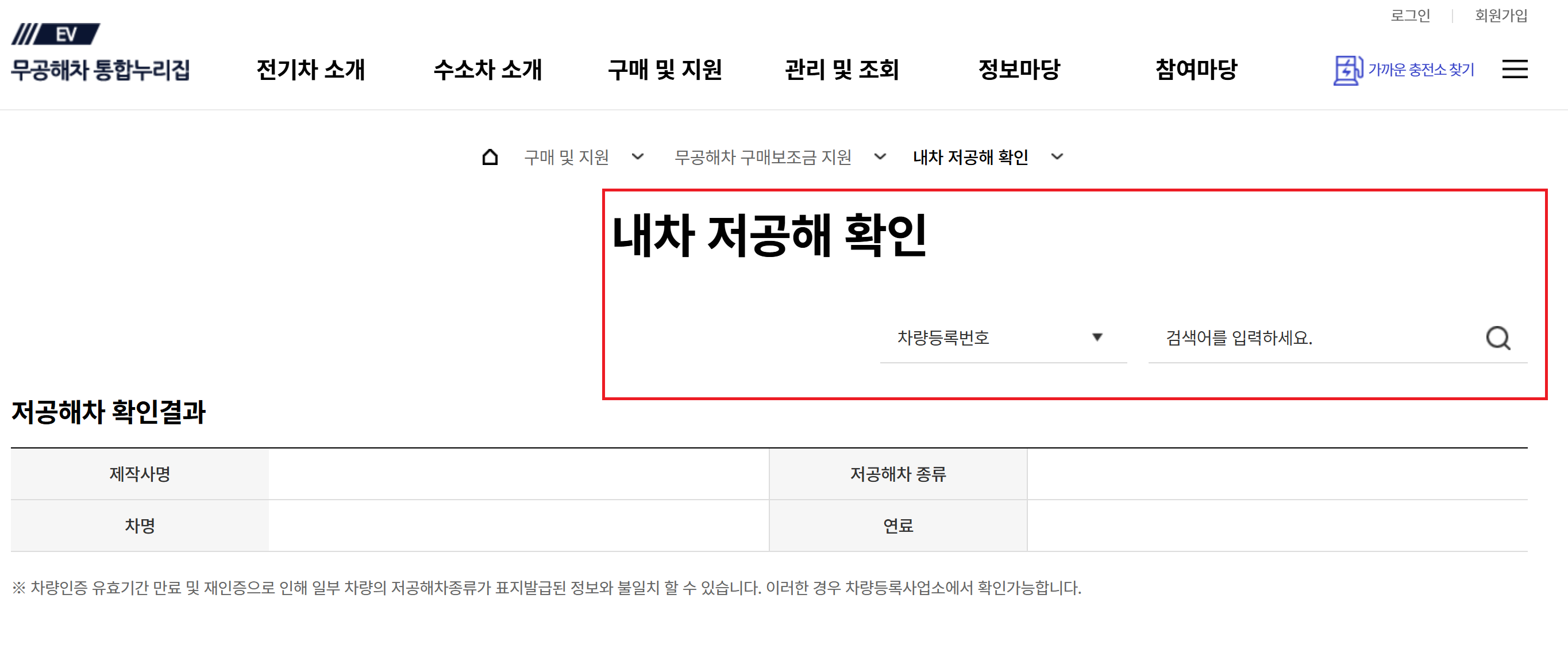This screenshot has width=1568, height=648.
Task: Click the magnifier search icon
Action: 1498,338
